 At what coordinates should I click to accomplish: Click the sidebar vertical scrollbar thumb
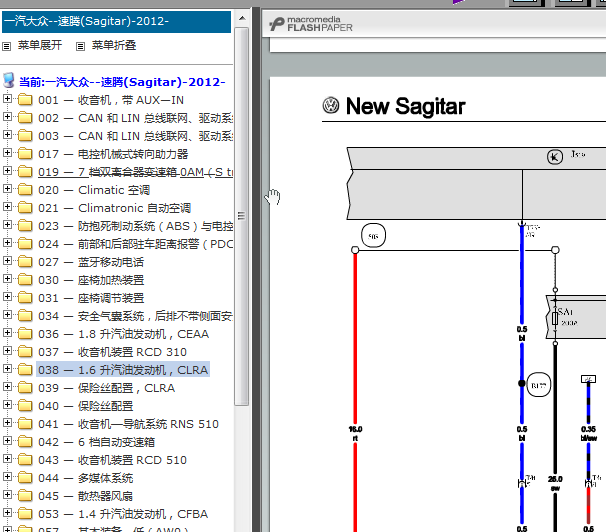pyautogui.click(x=242, y=216)
